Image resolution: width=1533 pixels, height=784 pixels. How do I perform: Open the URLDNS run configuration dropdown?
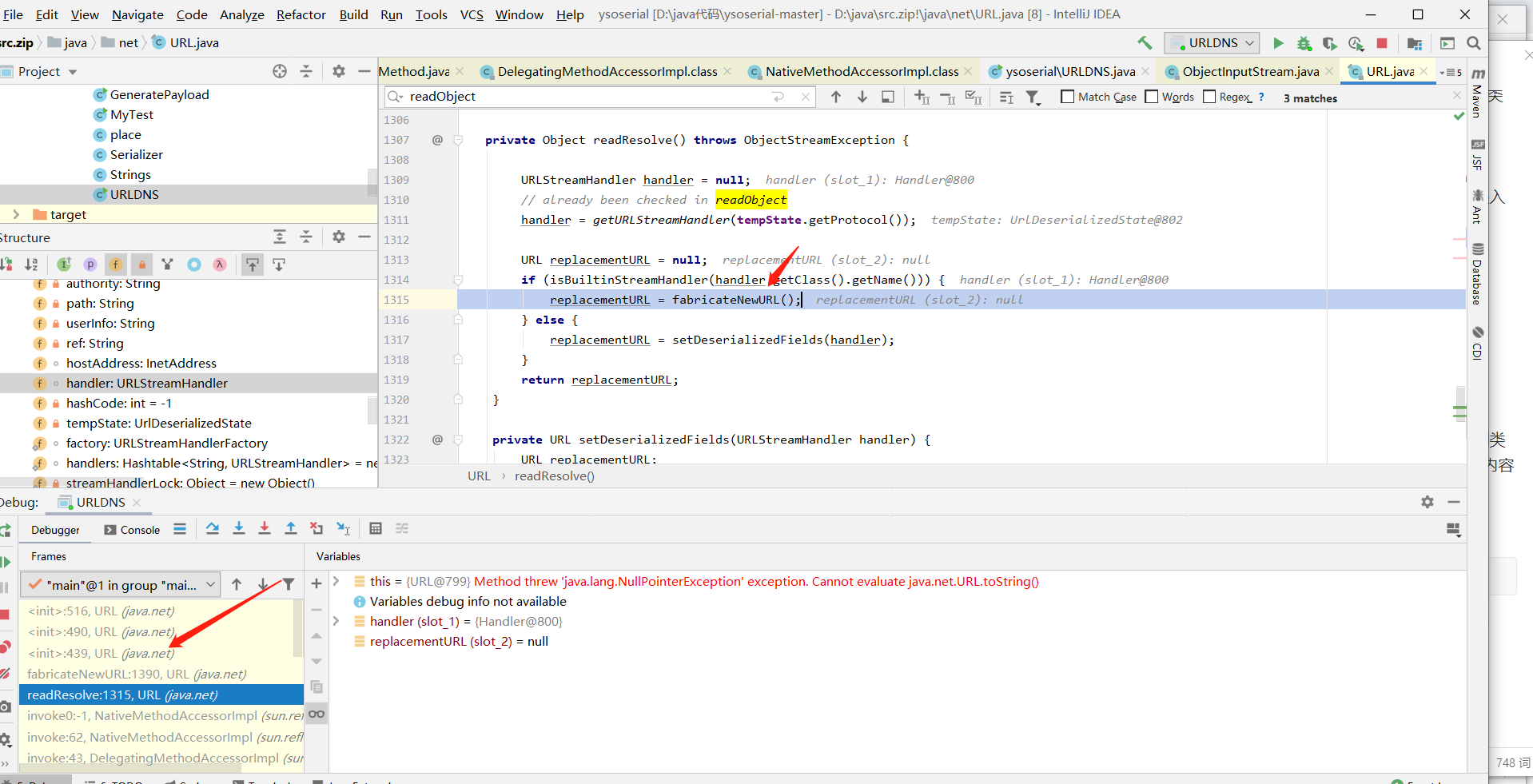coord(1212,43)
